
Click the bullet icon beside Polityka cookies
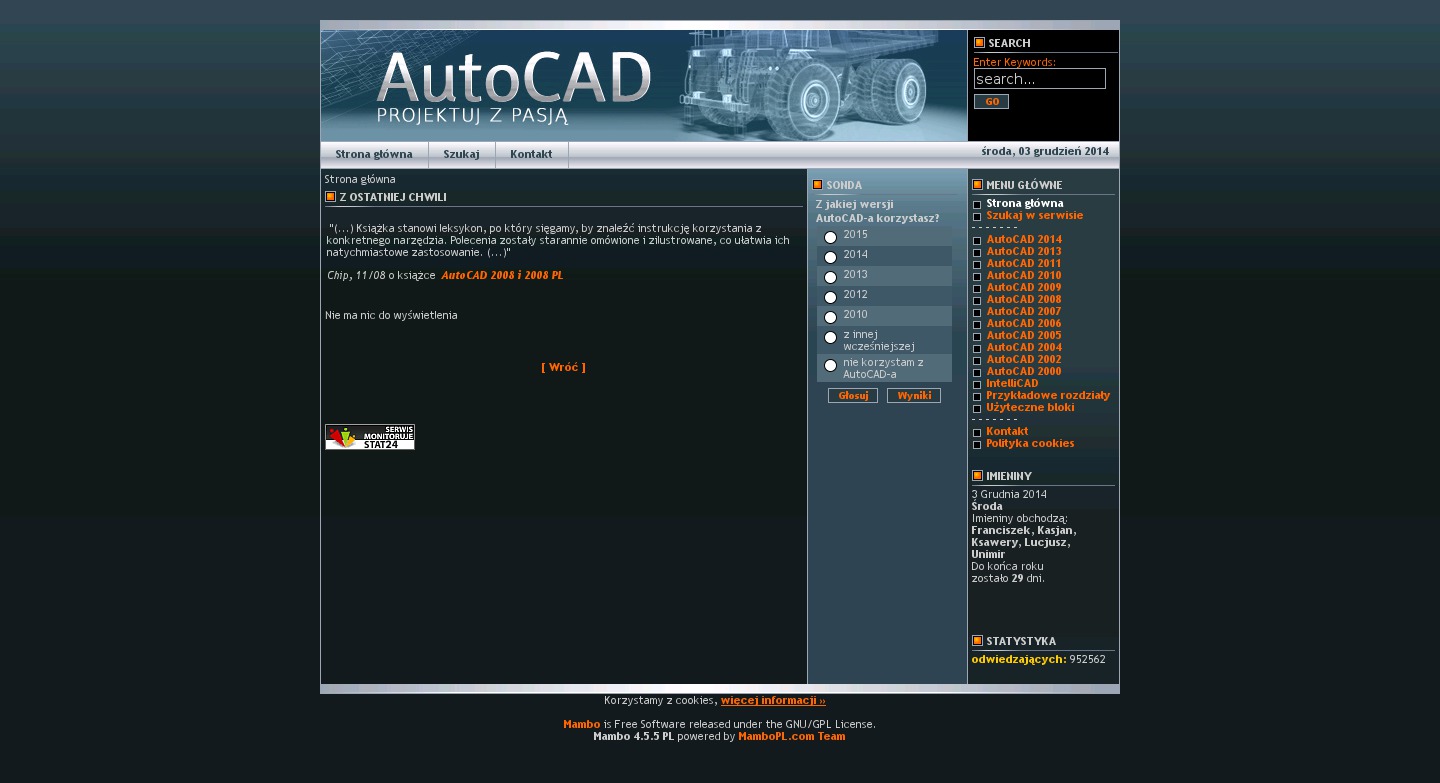977,445
